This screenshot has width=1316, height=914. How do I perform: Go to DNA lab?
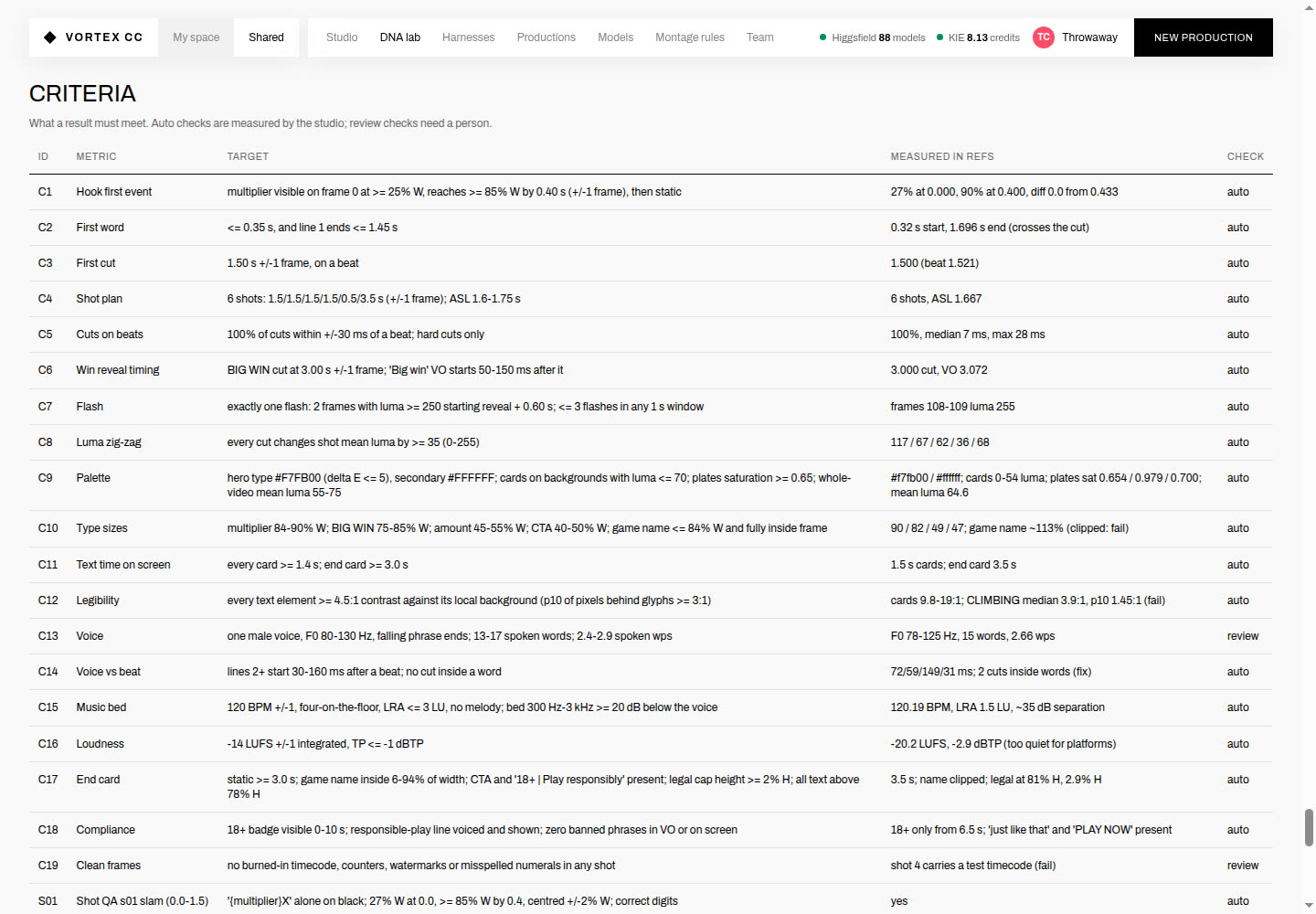[400, 37]
